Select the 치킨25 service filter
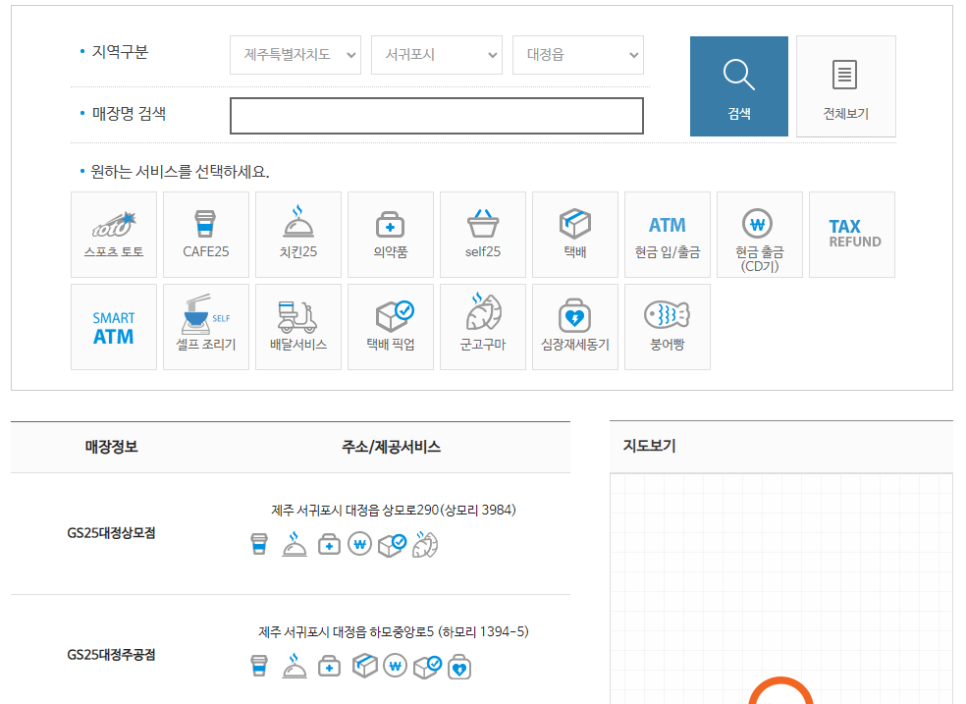 click(x=298, y=235)
